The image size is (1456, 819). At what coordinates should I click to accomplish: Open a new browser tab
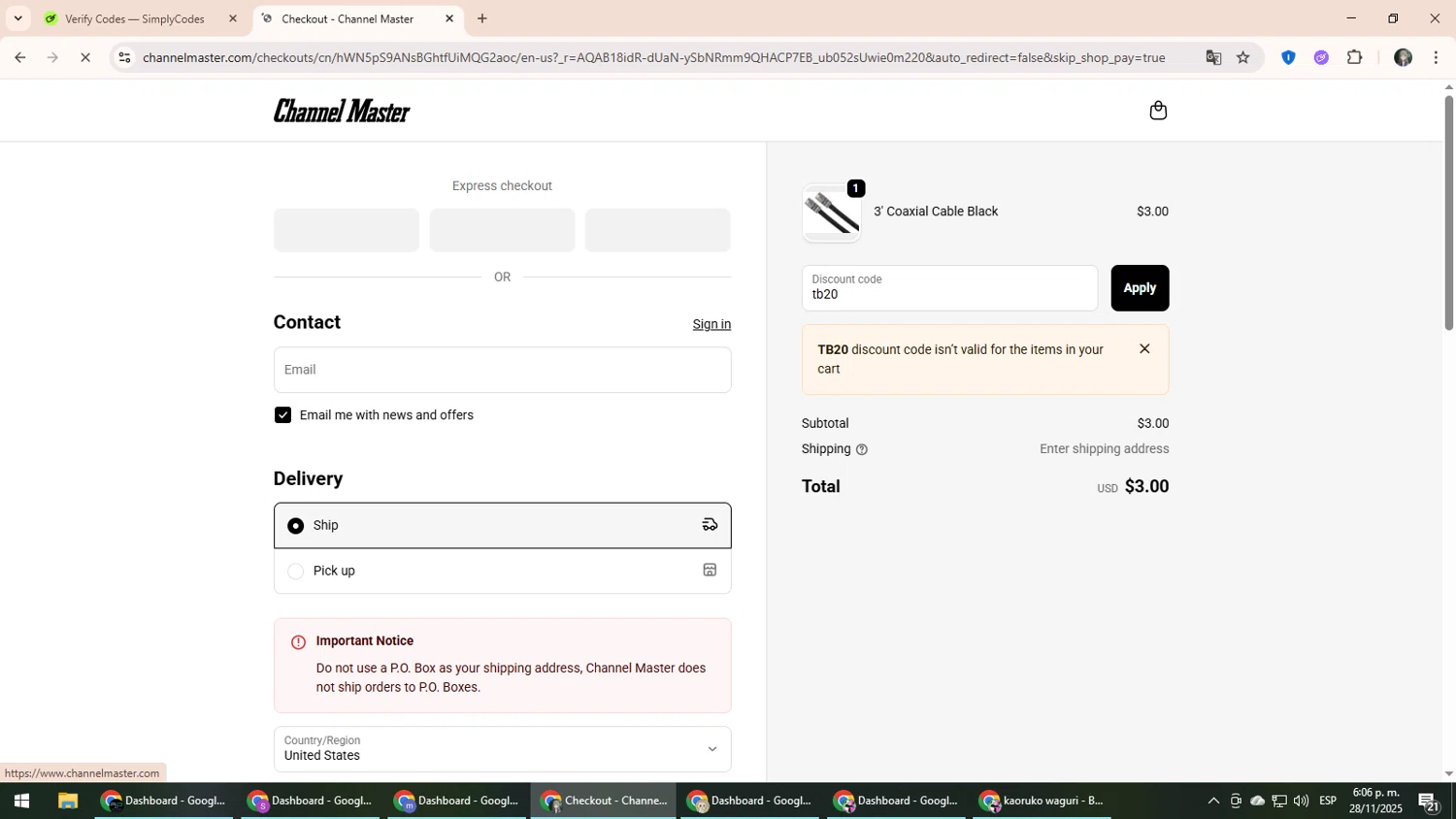tap(482, 18)
